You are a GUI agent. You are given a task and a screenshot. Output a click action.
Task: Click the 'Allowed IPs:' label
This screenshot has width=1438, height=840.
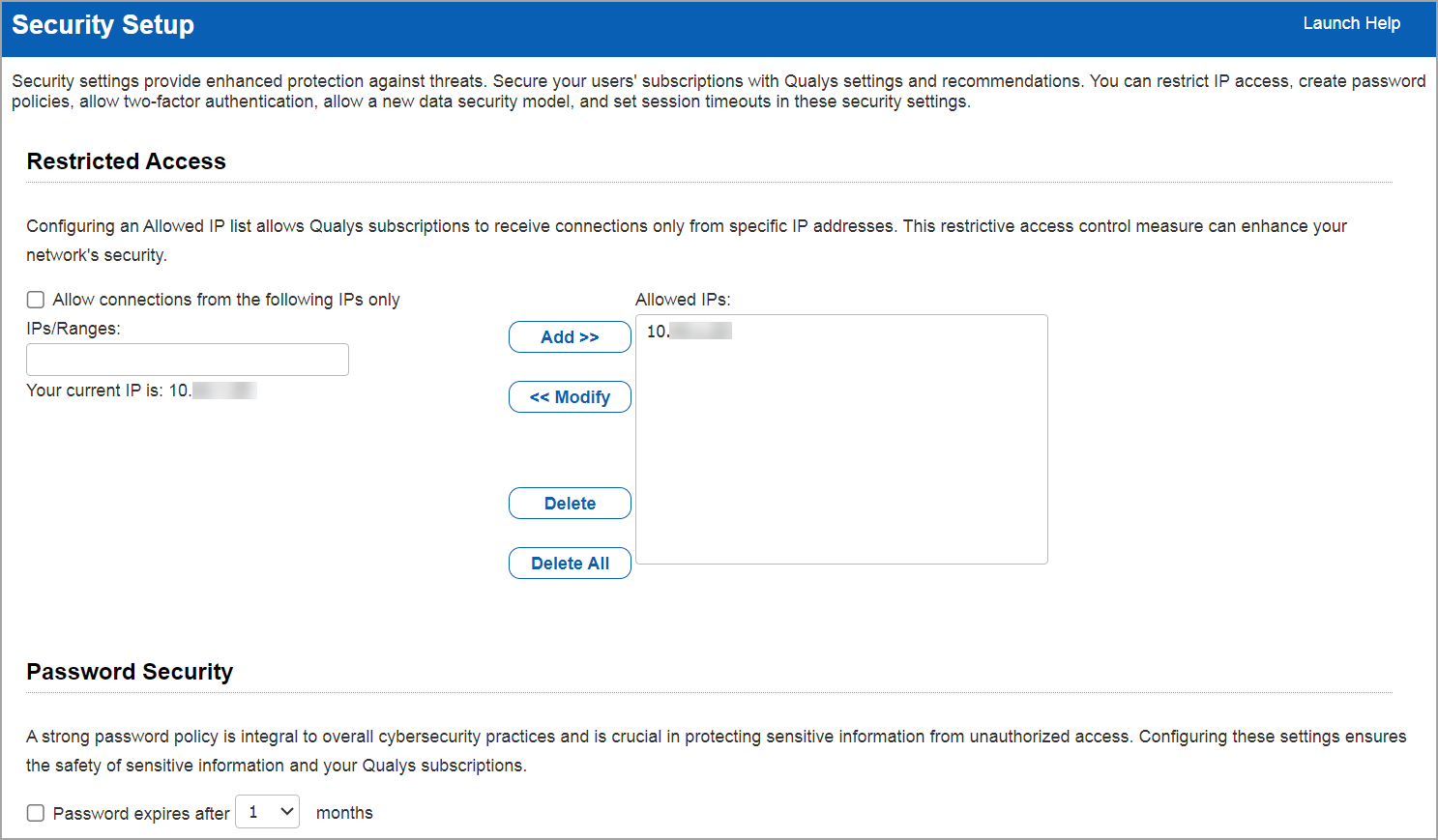click(x=683, y=300)
